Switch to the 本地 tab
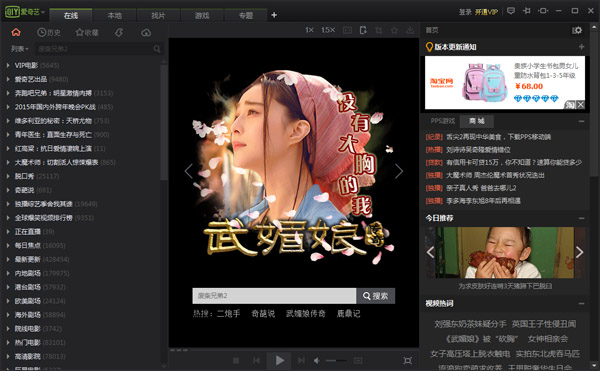The height and width of the screenshot is (371, 600). [x=114, y=15]
